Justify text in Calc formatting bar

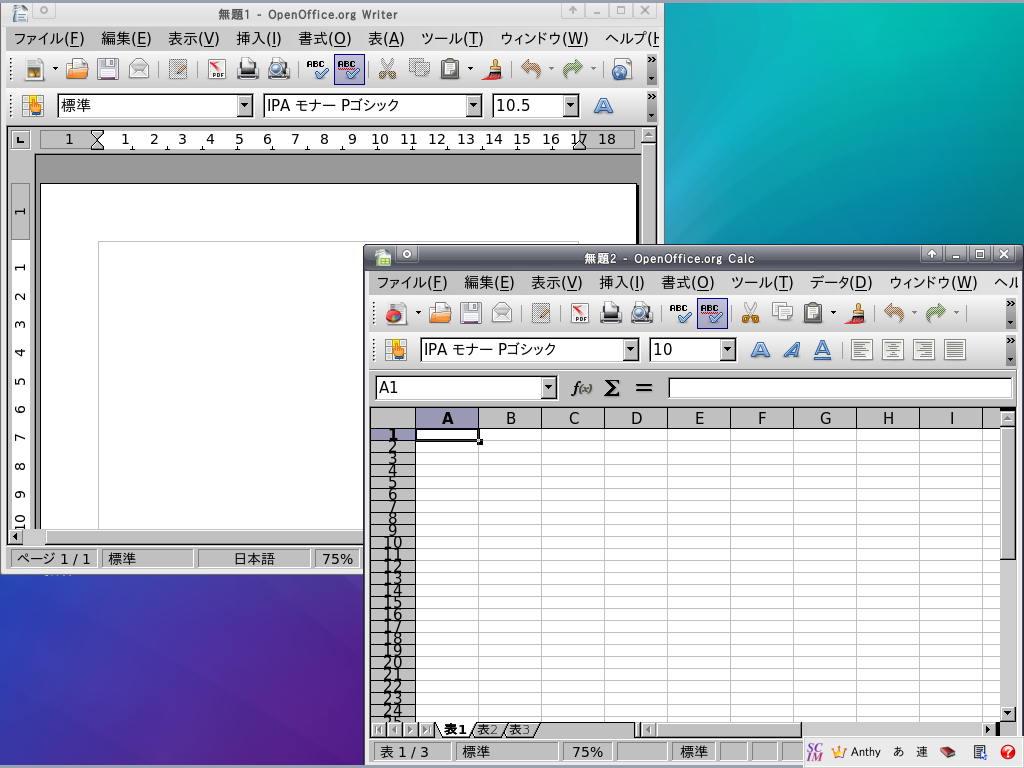[x=955, y=349]
